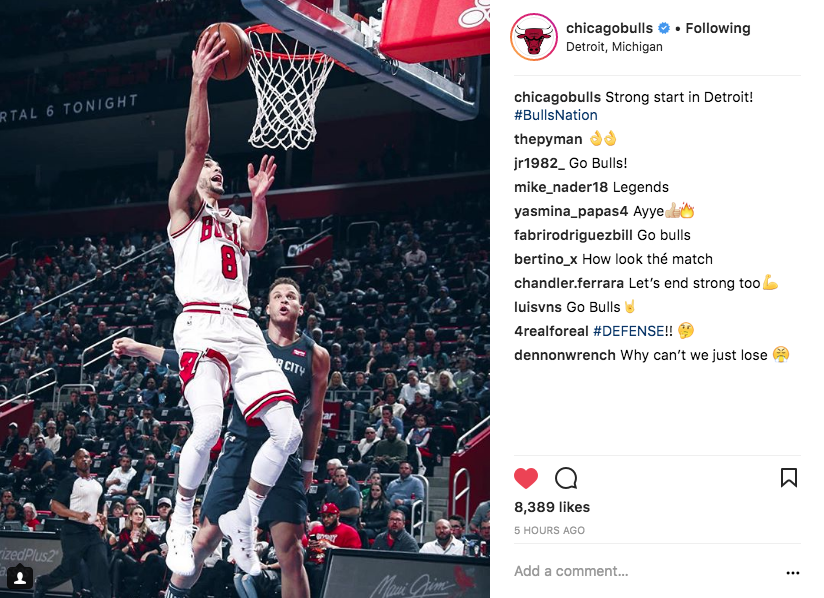
Task: View the yasmina_papas4 commenter profile
Action: pos(571,211)
